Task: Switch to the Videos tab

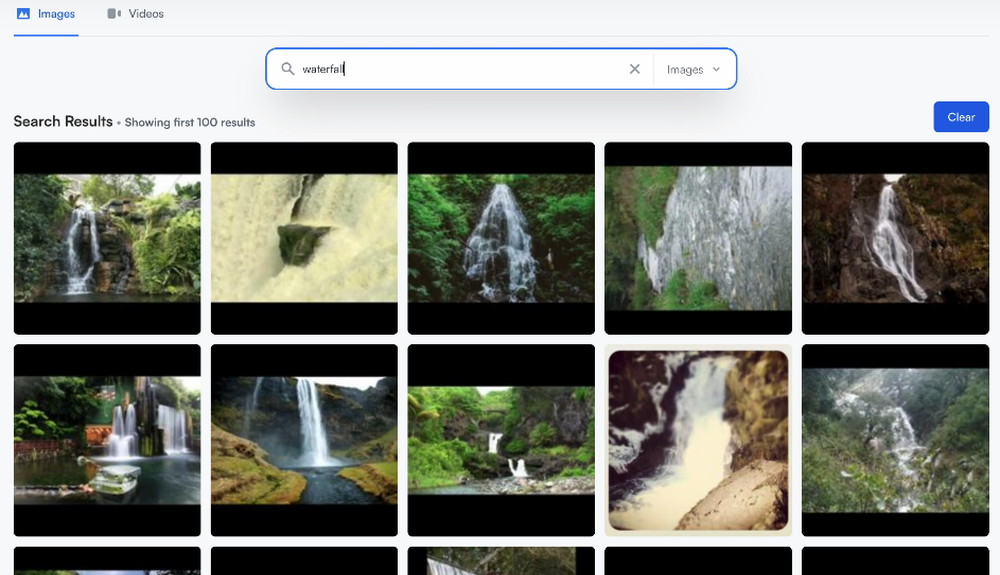Action: pos(135,14)
